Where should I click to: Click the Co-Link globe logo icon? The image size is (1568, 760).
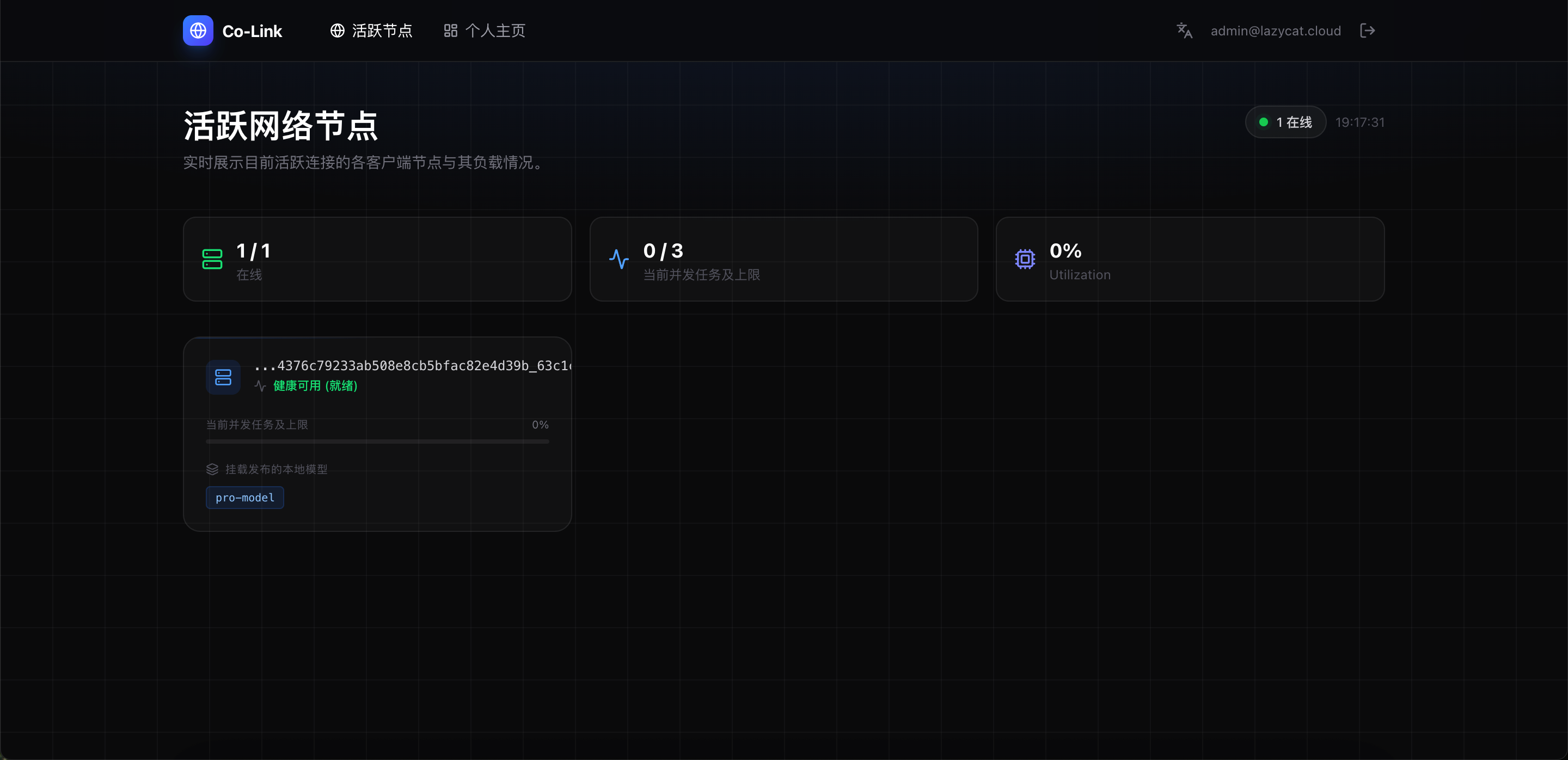[x=198, y=30]
